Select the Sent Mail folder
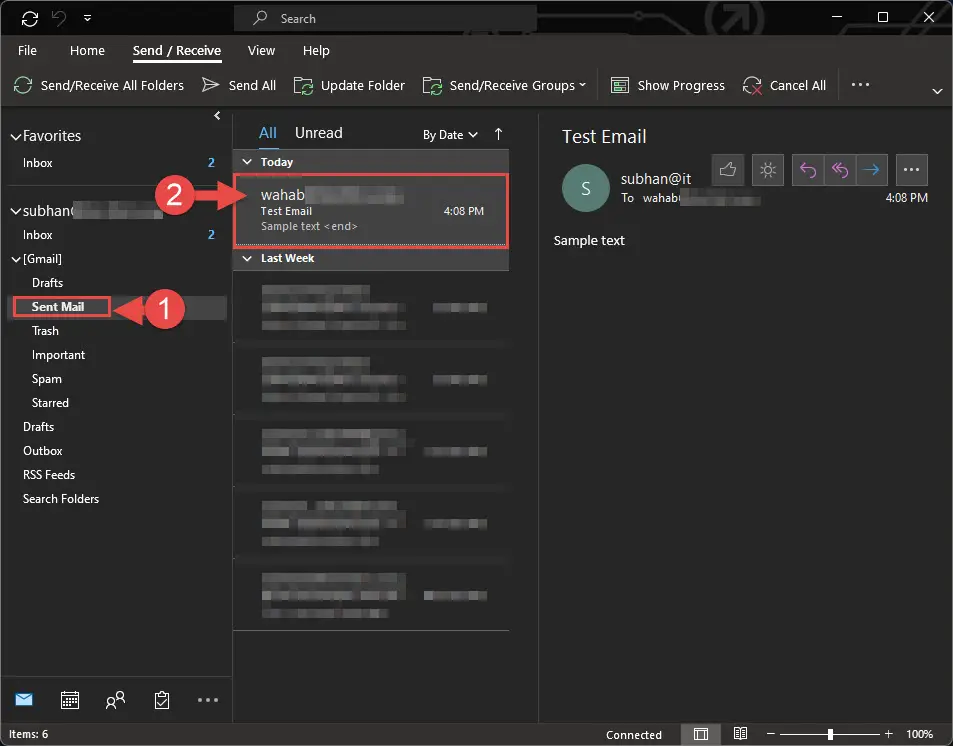This screenshot has height=746, width=953. (58, 306)
